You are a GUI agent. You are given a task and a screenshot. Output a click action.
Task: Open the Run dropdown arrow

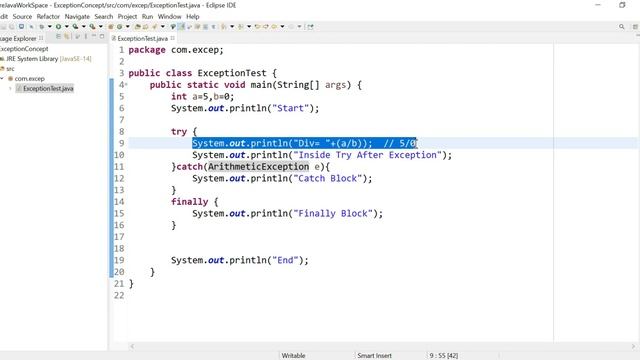pyautogui.click(x=67, y=27)
